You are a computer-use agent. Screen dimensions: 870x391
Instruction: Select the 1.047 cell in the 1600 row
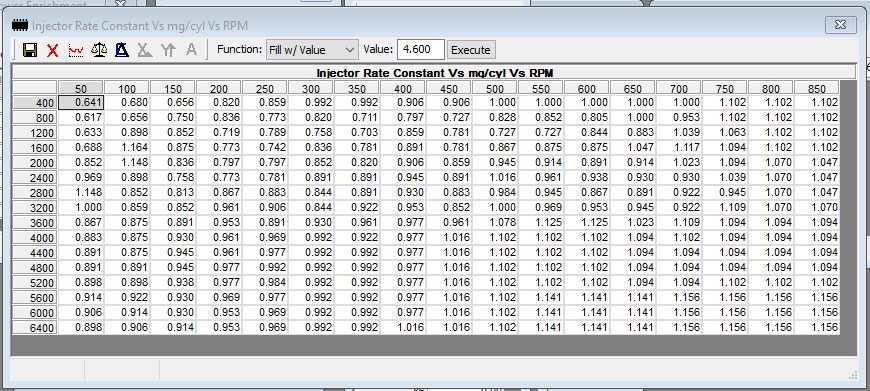(x=633, y=148)
